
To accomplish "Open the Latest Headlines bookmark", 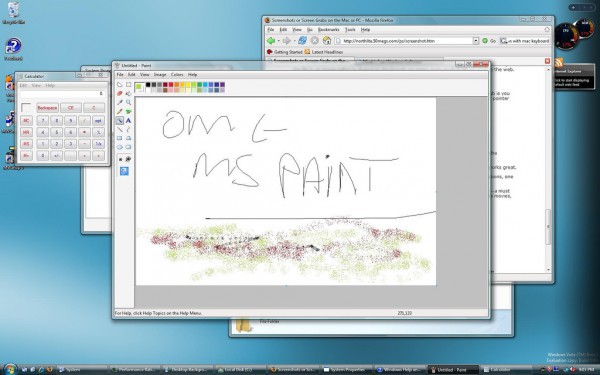I will (x=324, y=52).
